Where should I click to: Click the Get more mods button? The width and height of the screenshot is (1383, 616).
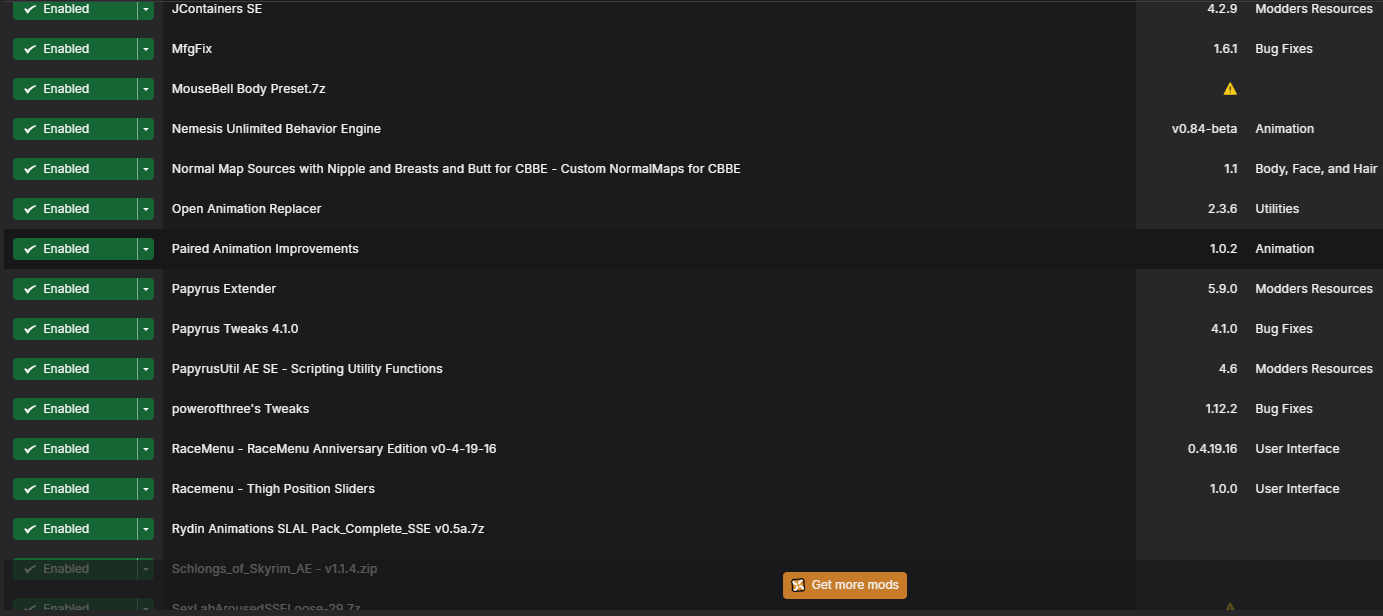pyautogui.click(x=844, y=585)
